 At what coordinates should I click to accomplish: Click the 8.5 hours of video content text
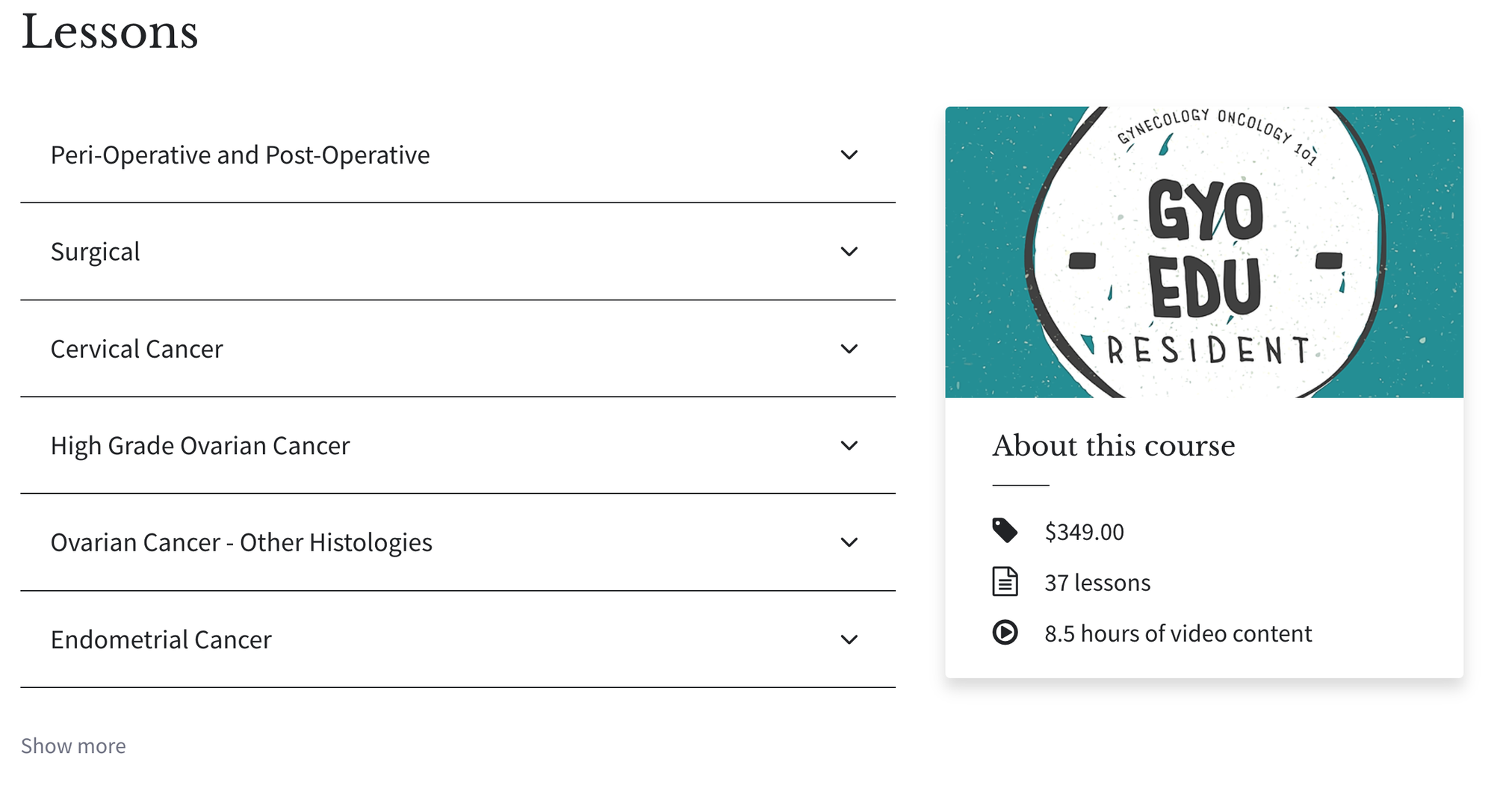tap(1178, 633)
